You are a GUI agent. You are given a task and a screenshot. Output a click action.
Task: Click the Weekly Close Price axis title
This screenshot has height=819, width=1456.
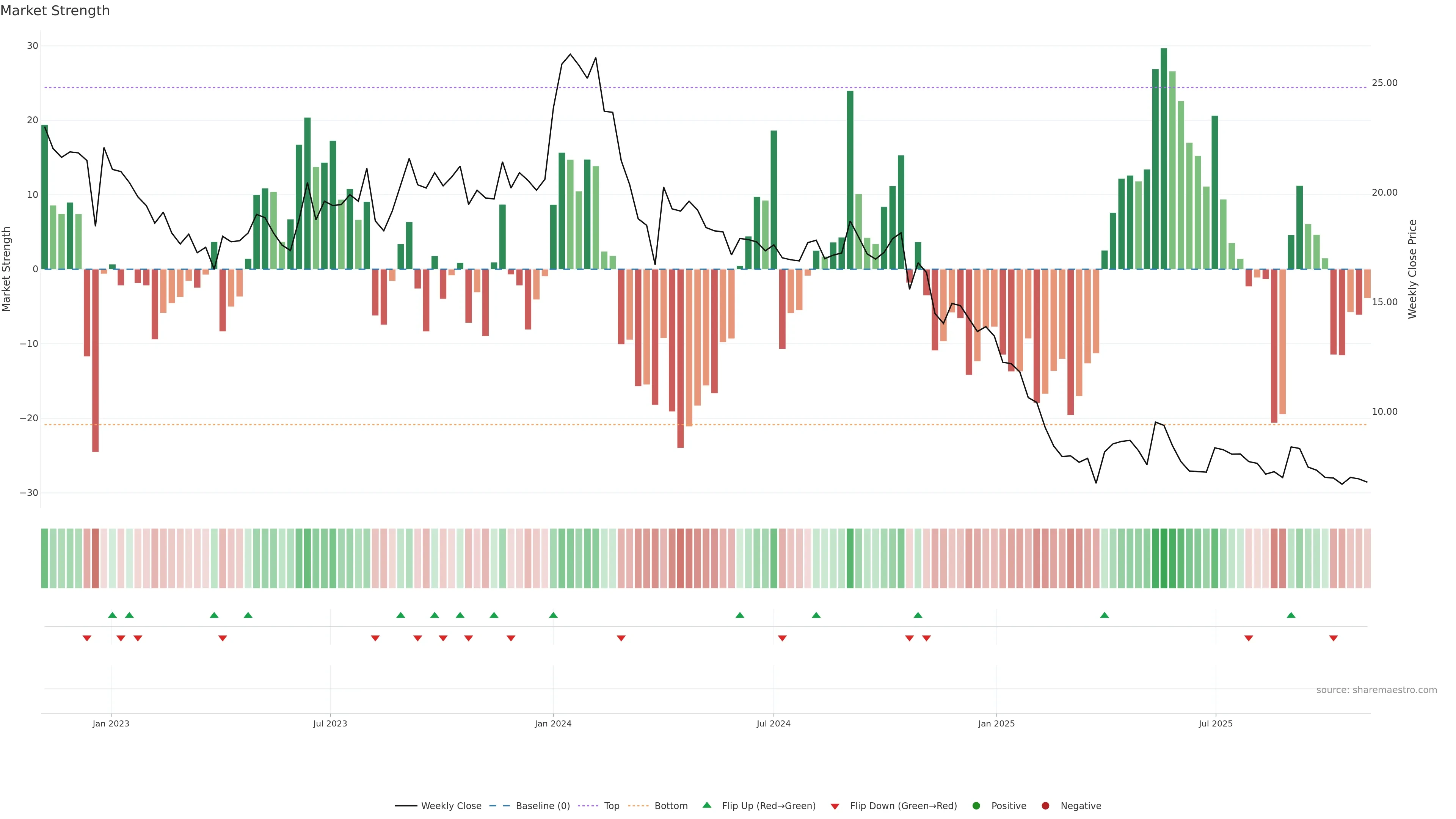[x=1412, y=269]
